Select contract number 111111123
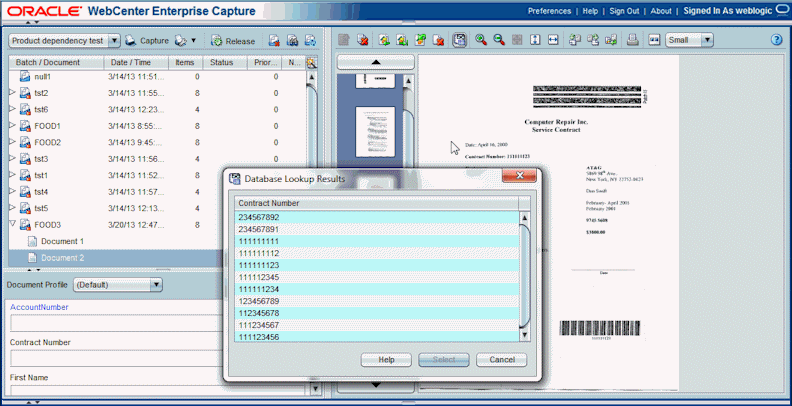Viewport: 792px width, 406px height. (377, 265)
